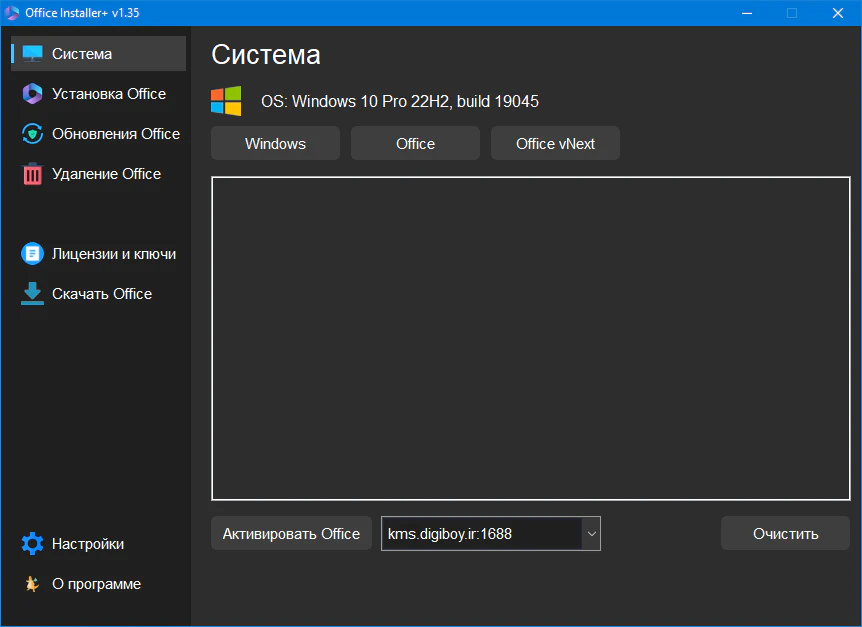Click the red trash icon for Удаление Office
The image size is (862, 627).
[33, 174]
